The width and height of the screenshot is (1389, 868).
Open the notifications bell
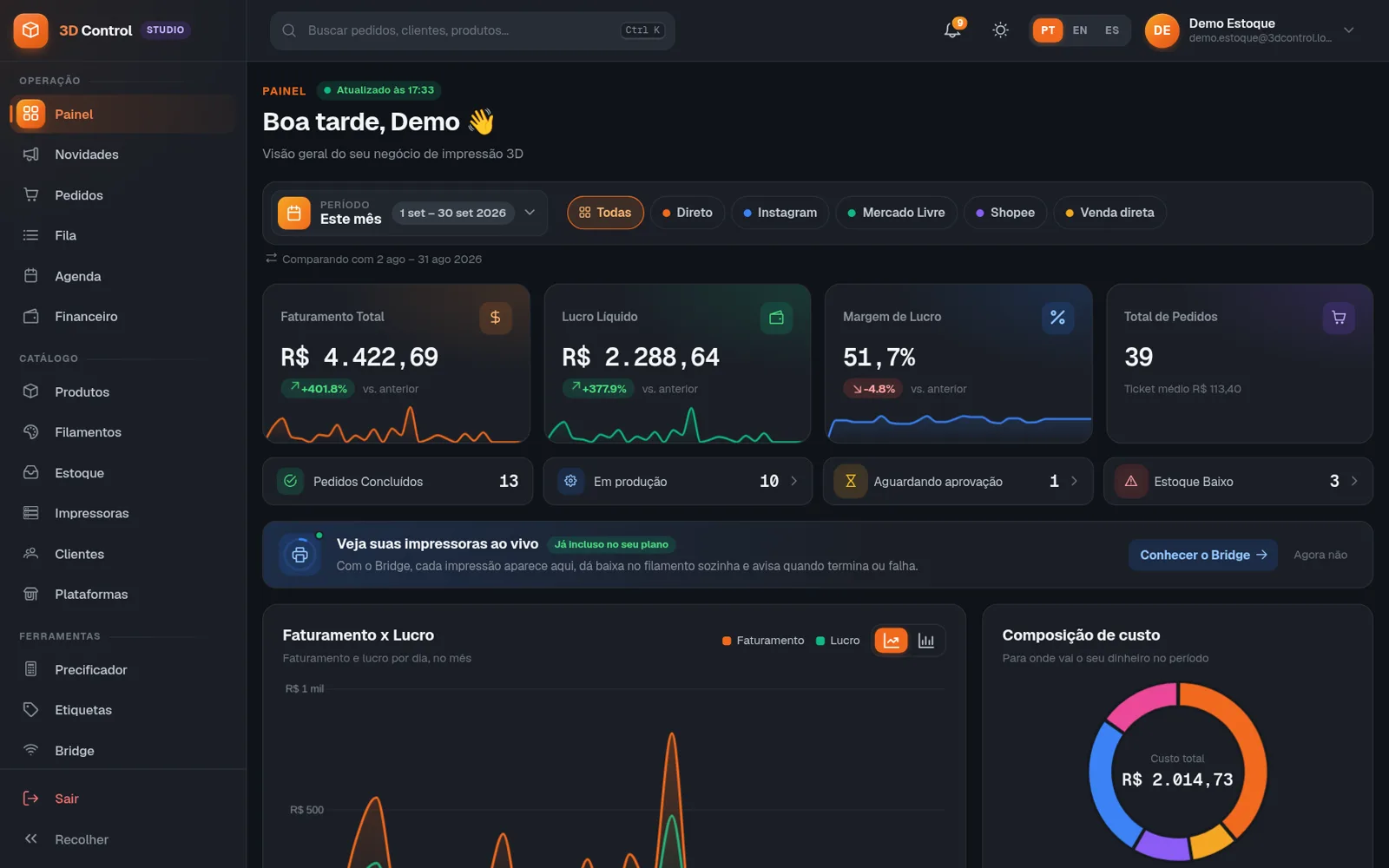(952, 30)
